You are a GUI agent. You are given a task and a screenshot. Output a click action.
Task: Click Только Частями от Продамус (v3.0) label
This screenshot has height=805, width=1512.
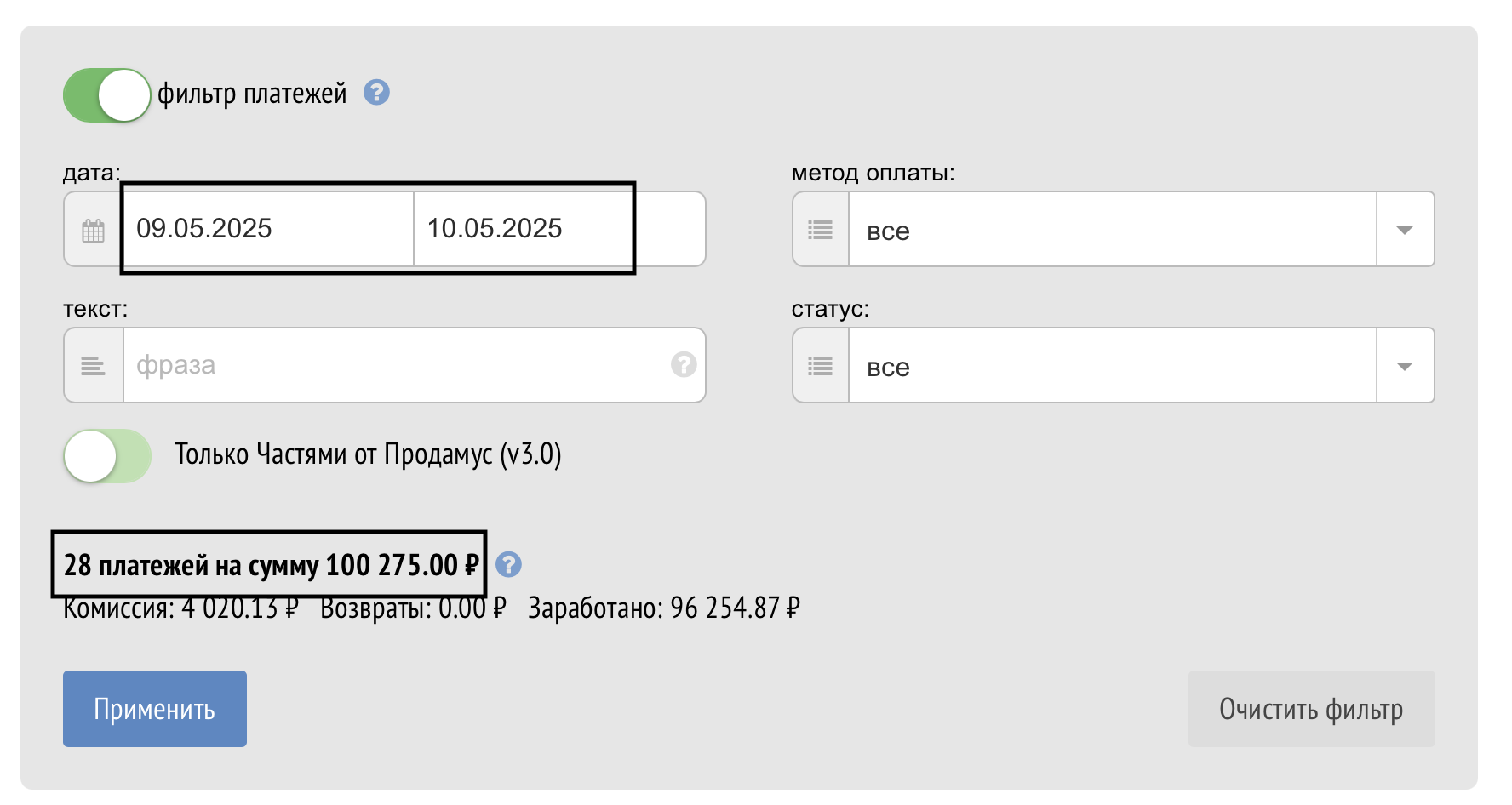click(x=368, y=454)
